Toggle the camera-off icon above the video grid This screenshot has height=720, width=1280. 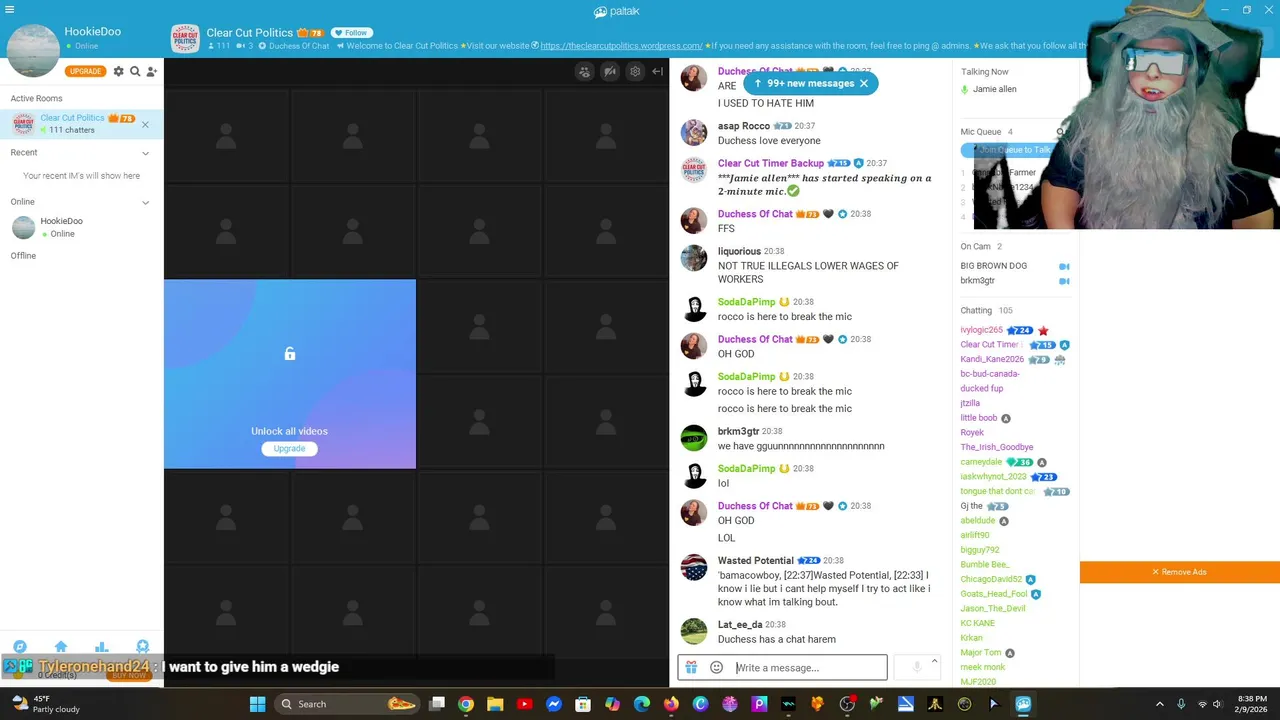pyautogui.click(x=610, y=72)
